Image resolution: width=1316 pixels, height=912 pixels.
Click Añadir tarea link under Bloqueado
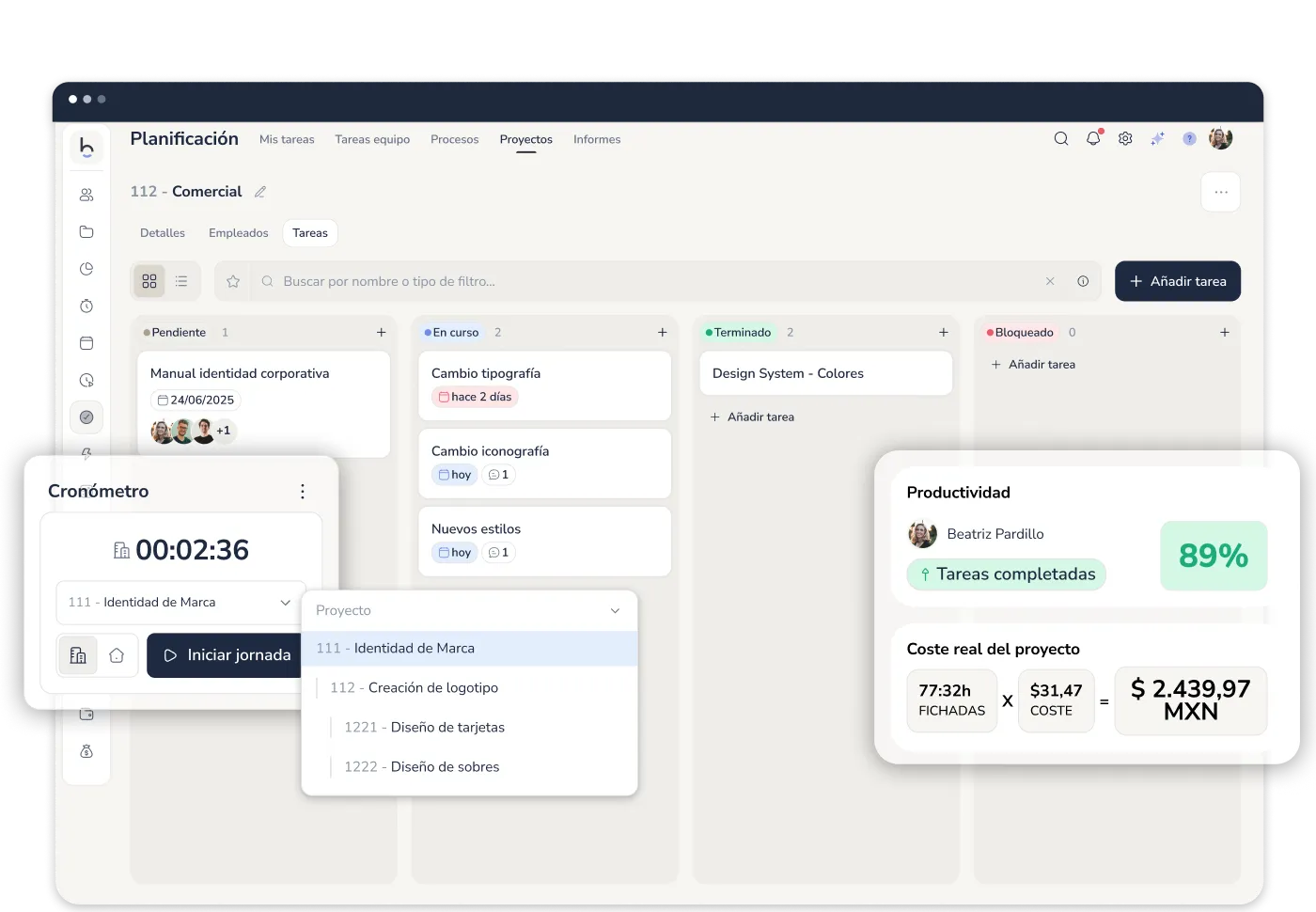pyautogui.click(x=1033, y=365)
